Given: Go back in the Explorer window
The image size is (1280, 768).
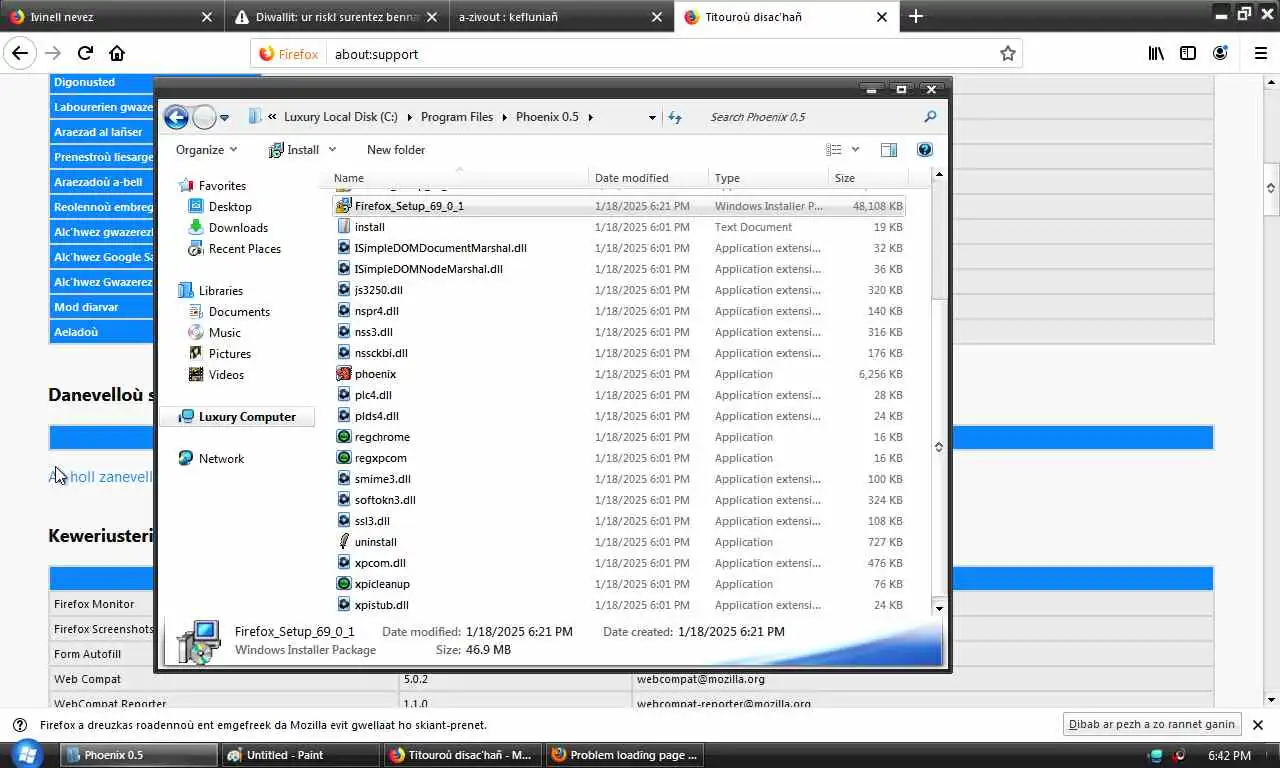Looking at the screenshot, I should [x=176, y=117].
